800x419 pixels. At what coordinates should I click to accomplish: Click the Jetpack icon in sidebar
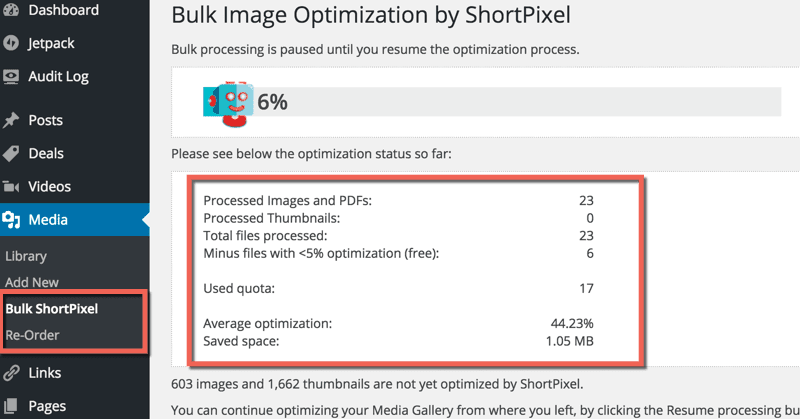[x=11, y=43]
